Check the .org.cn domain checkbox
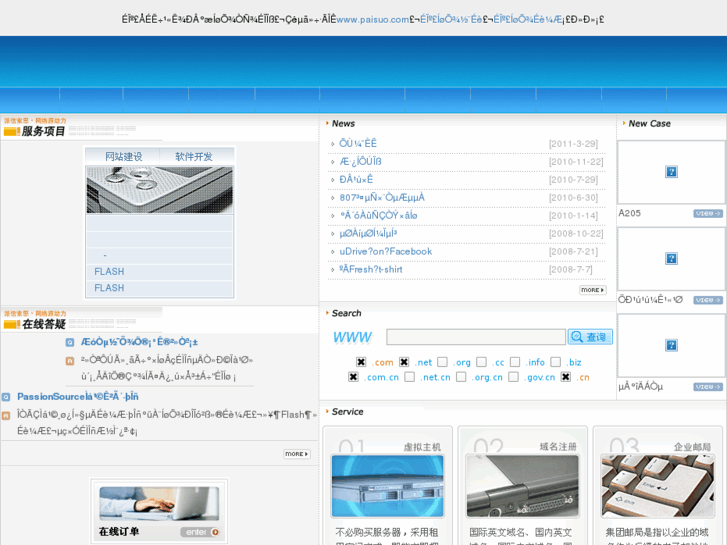The image size is (727, 545). 461,377
